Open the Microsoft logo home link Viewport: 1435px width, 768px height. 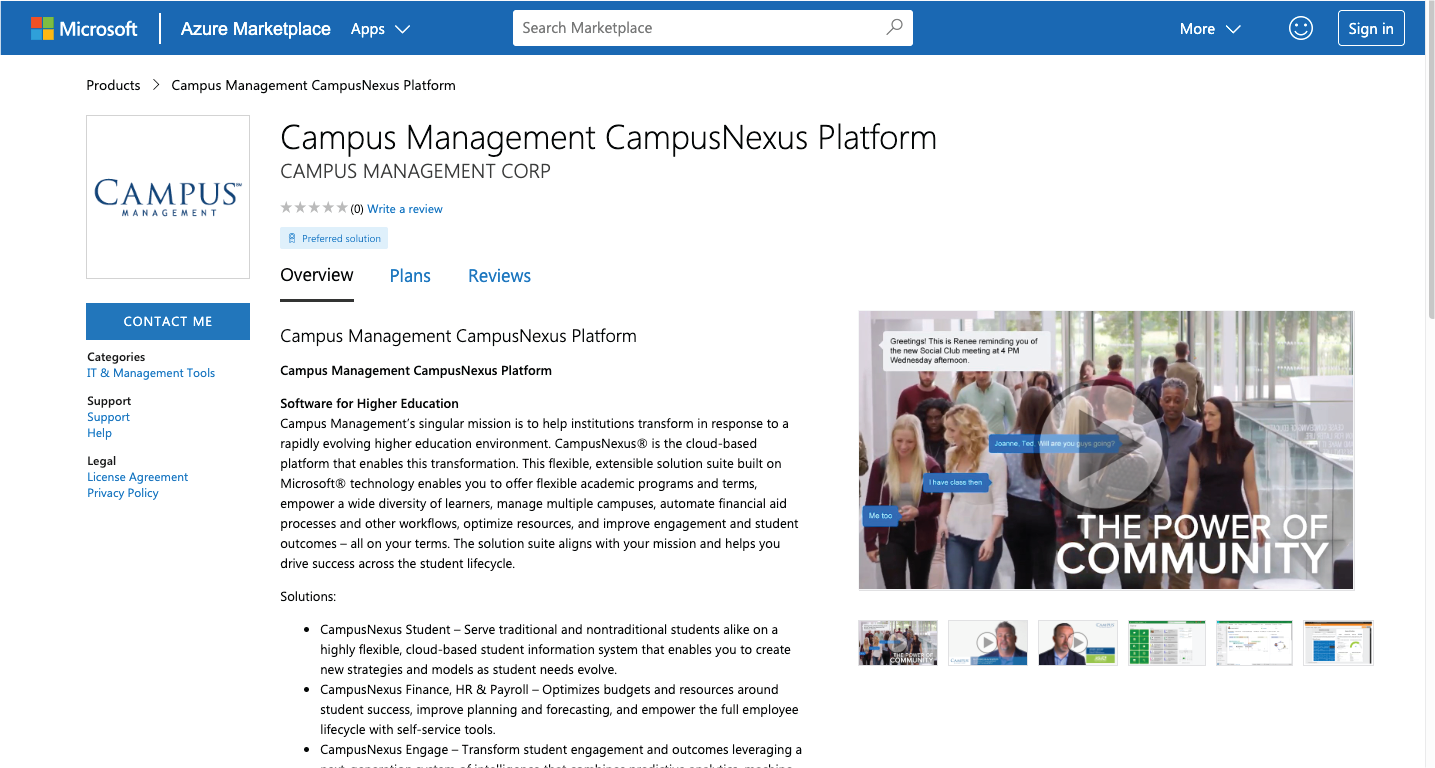tap(84, 28)
